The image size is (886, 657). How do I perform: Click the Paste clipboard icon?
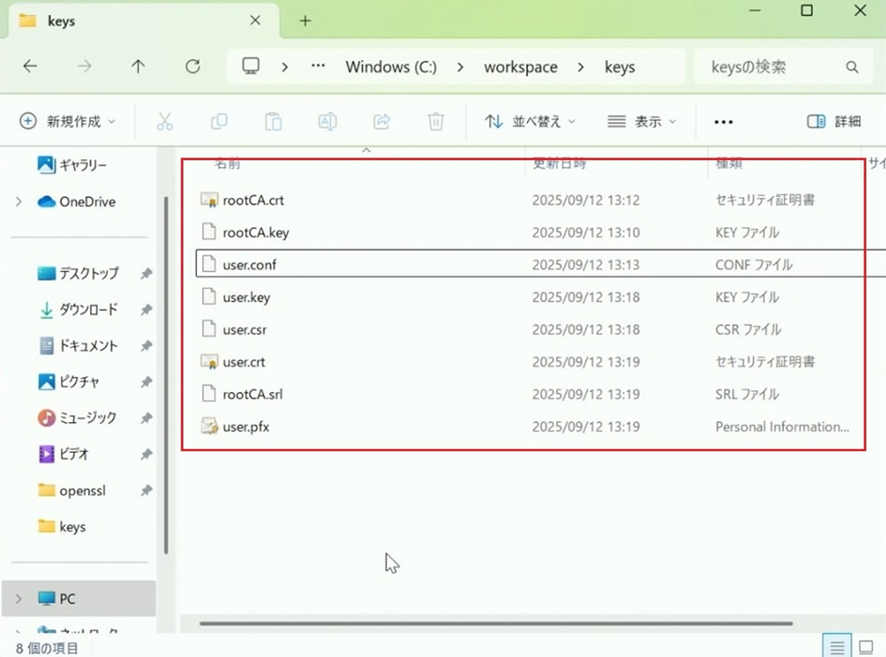[273, 121]
